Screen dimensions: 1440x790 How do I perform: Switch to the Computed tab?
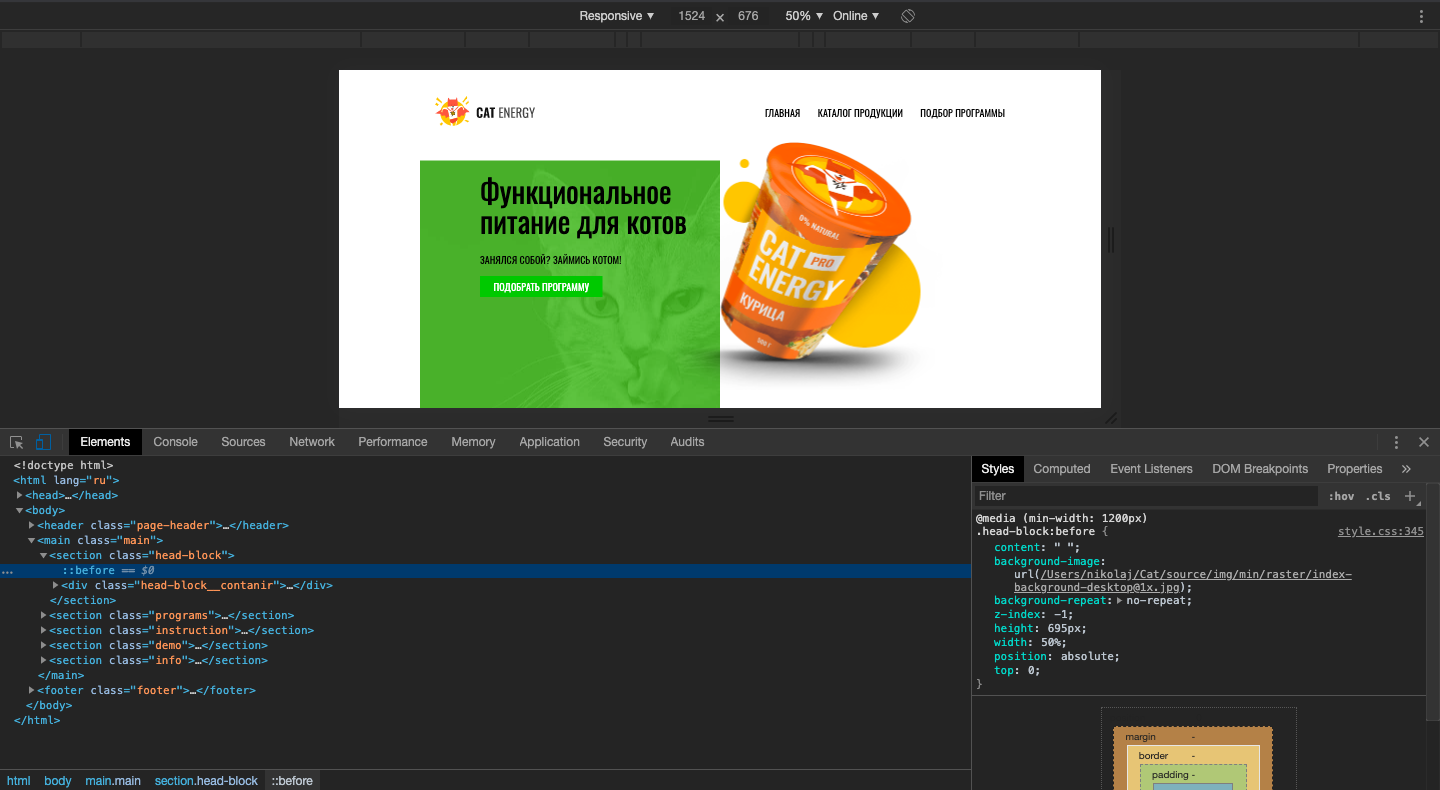[x=1062, y=469]
